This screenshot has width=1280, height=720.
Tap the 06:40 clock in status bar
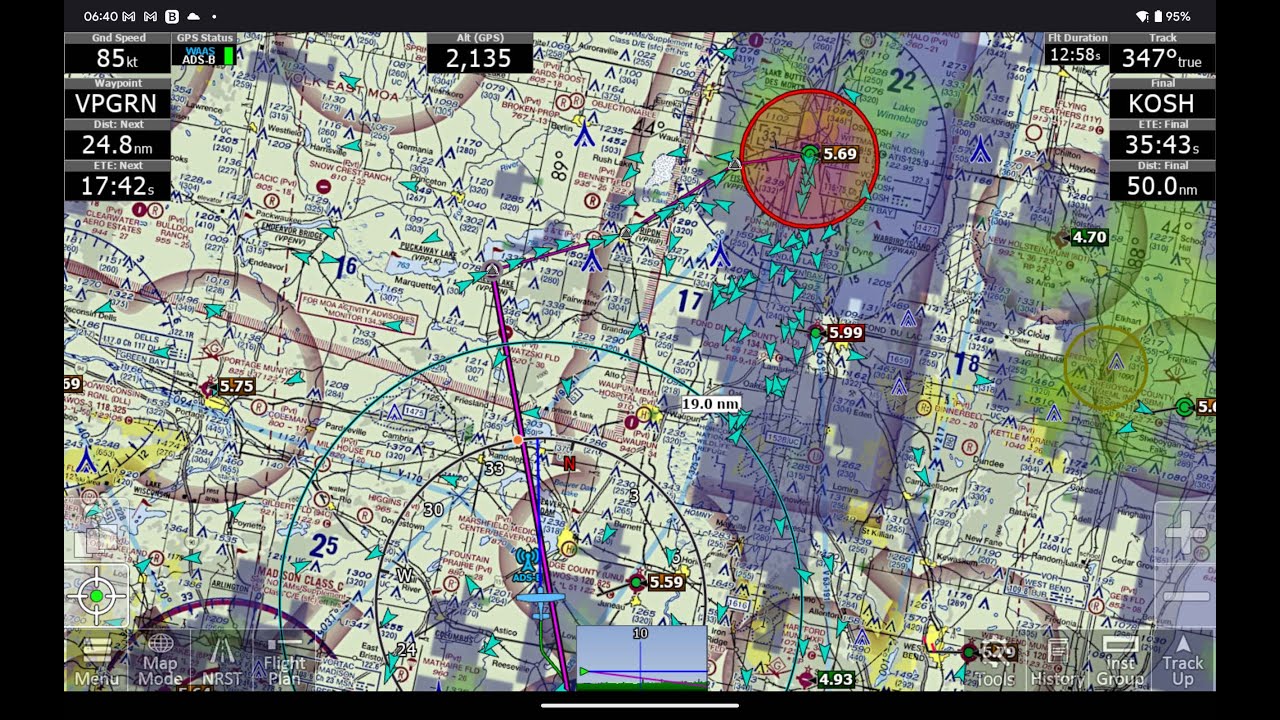pyautogui.click(x=101, y=16)
